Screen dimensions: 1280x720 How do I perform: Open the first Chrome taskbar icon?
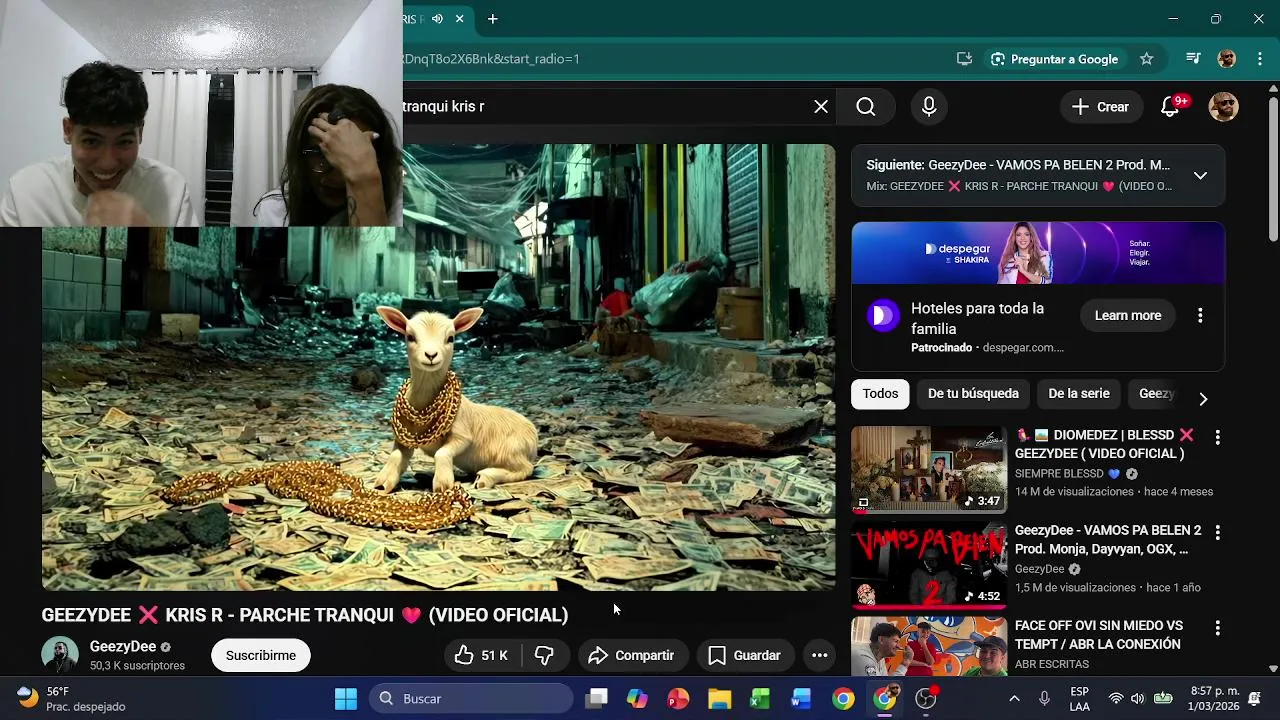pyautogui.click(x=843, y=699)
